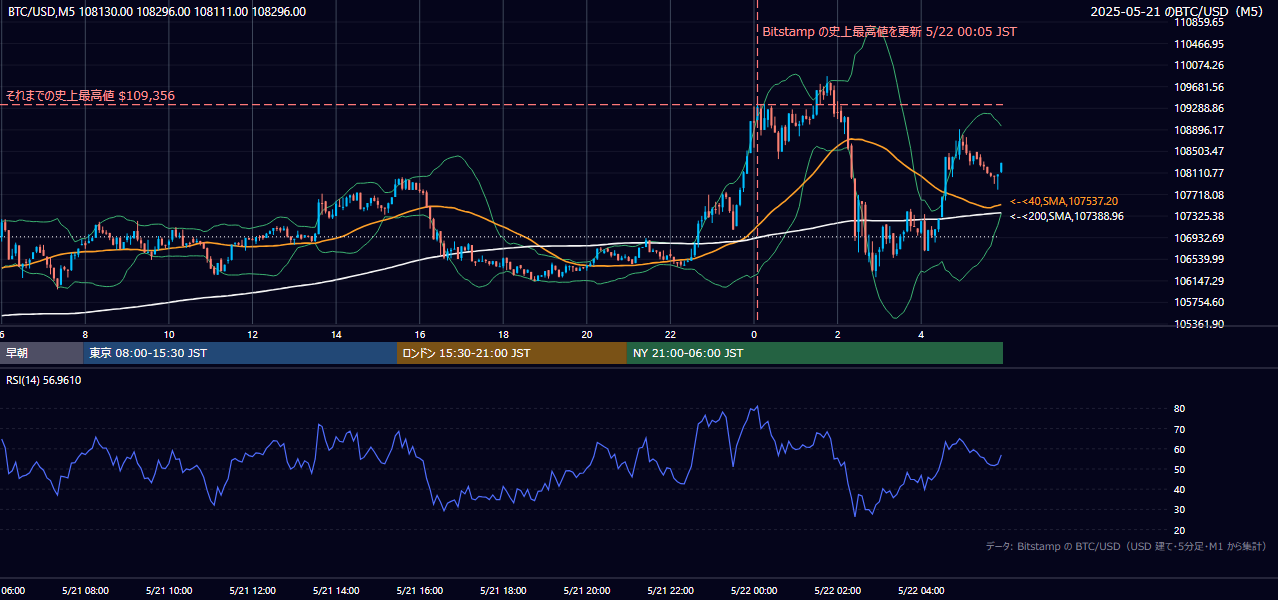The height and width of the screenshot is (600, 1278).
Task: Click the Bitstamp data source footnote
Action: [1126, 547]
